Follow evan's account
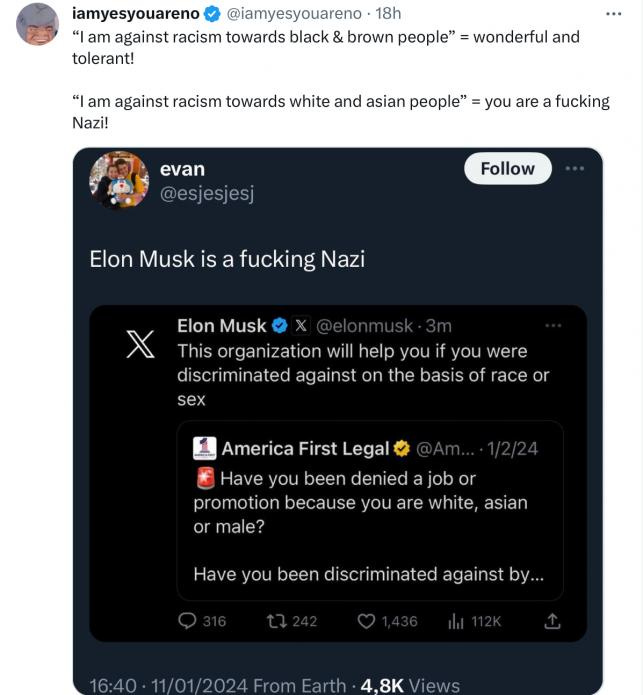This screenshot has width=643, height=695. [x=507, y=168]
